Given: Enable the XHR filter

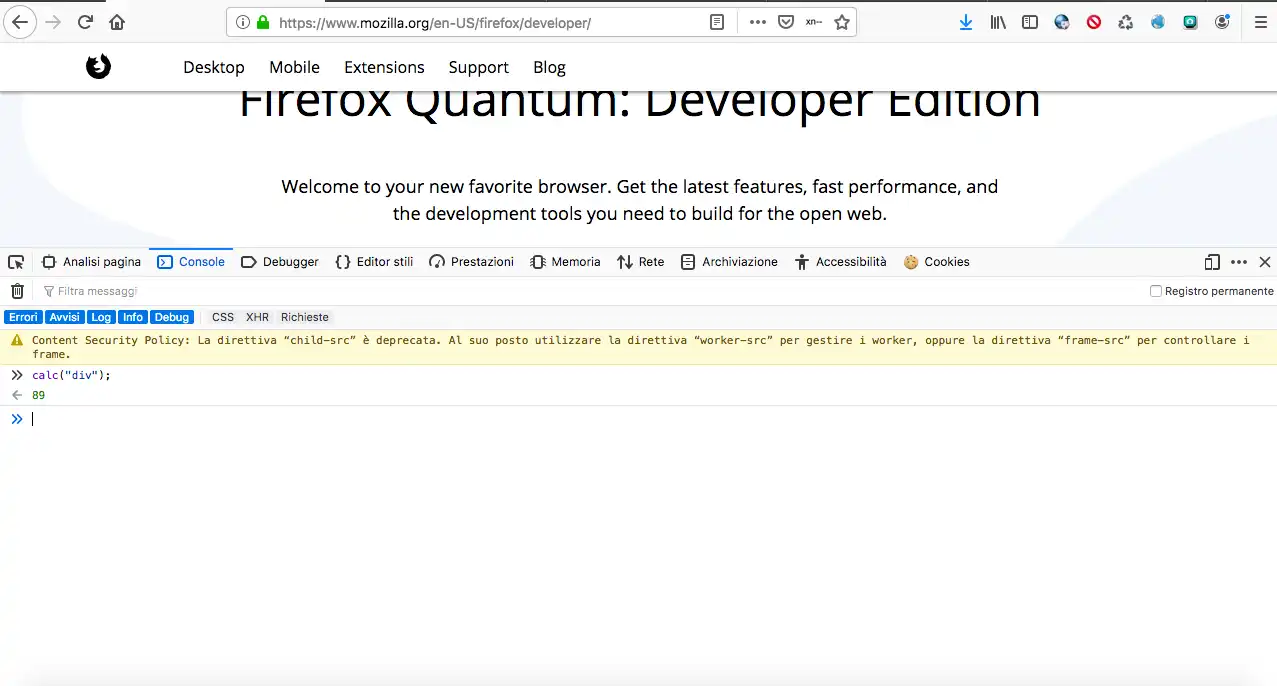Looking at the screenshot, I should [257, 317].
